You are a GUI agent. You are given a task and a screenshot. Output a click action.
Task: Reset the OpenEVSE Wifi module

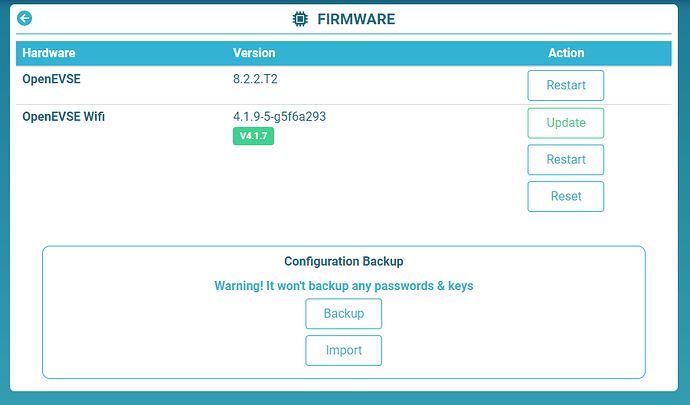click(565, 196)
